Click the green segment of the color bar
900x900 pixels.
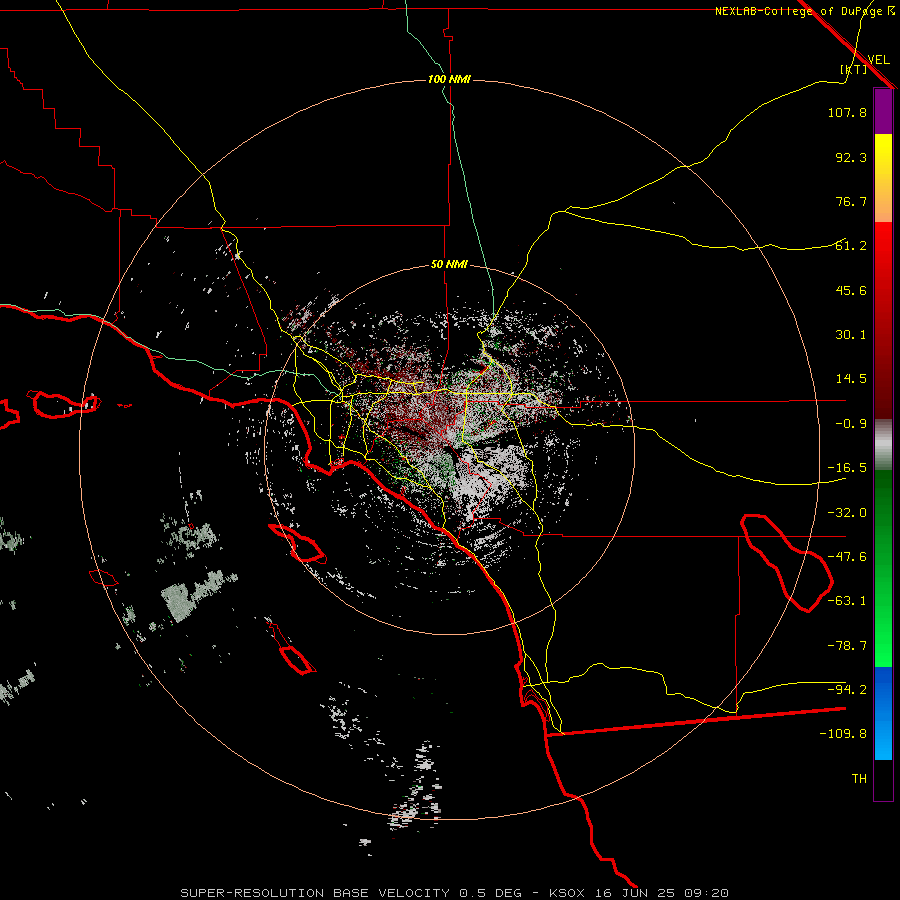883,568
